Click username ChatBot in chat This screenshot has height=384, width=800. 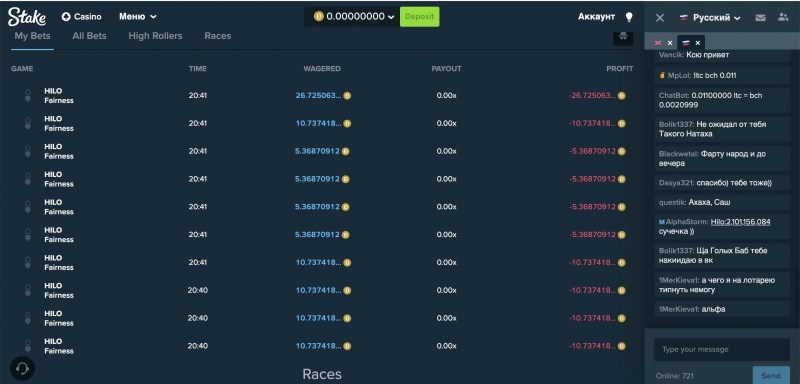pyautogui.click(x=674, y=95)
